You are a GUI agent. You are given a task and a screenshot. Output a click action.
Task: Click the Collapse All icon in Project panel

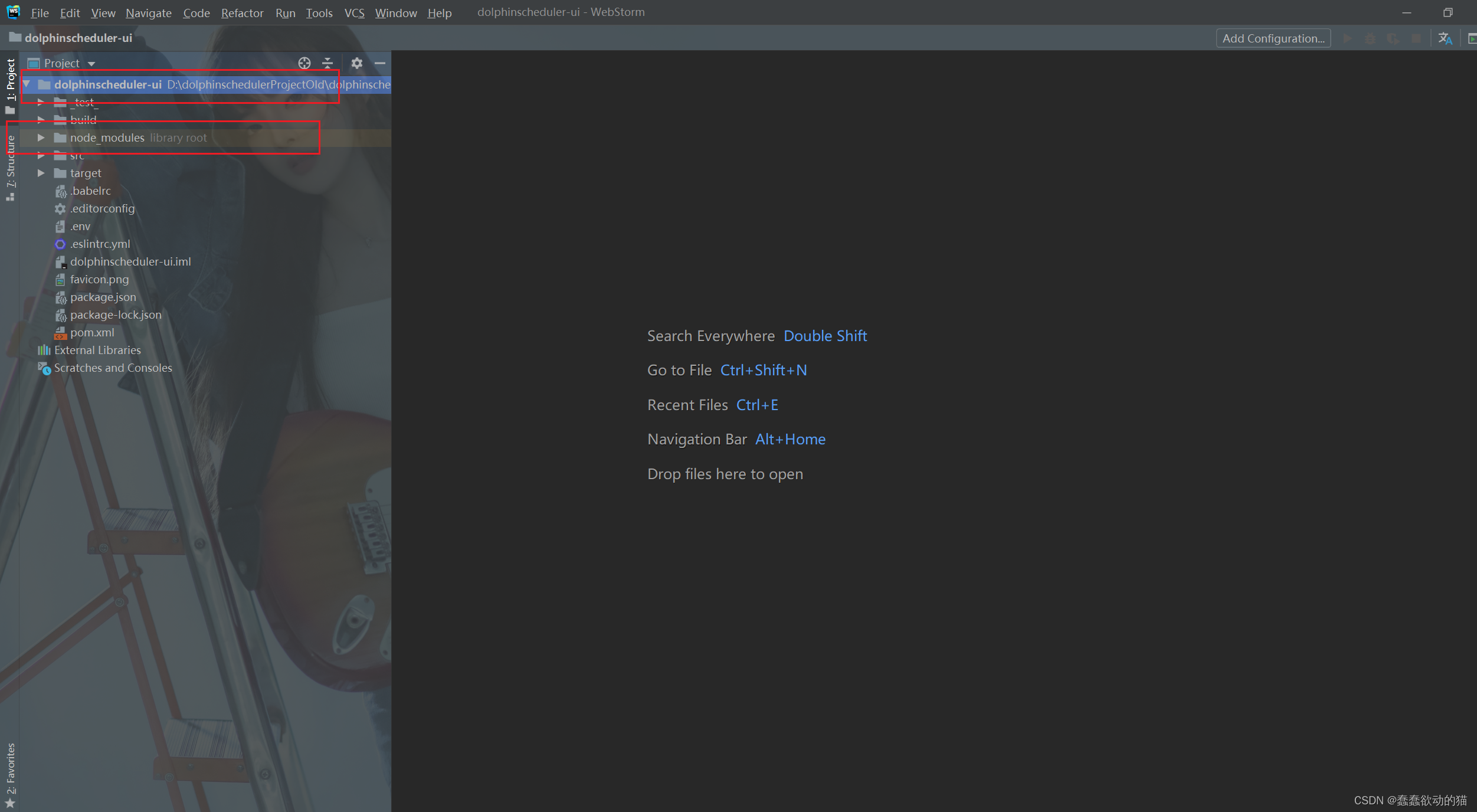click(328, 63)
